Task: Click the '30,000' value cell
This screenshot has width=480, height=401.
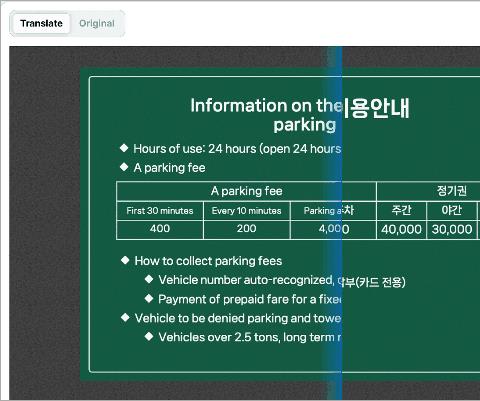Action: point(452,229)
